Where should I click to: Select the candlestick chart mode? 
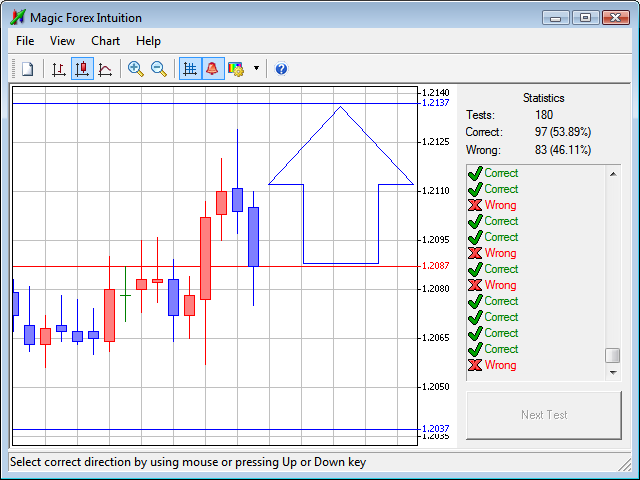(x=82, y=69)
